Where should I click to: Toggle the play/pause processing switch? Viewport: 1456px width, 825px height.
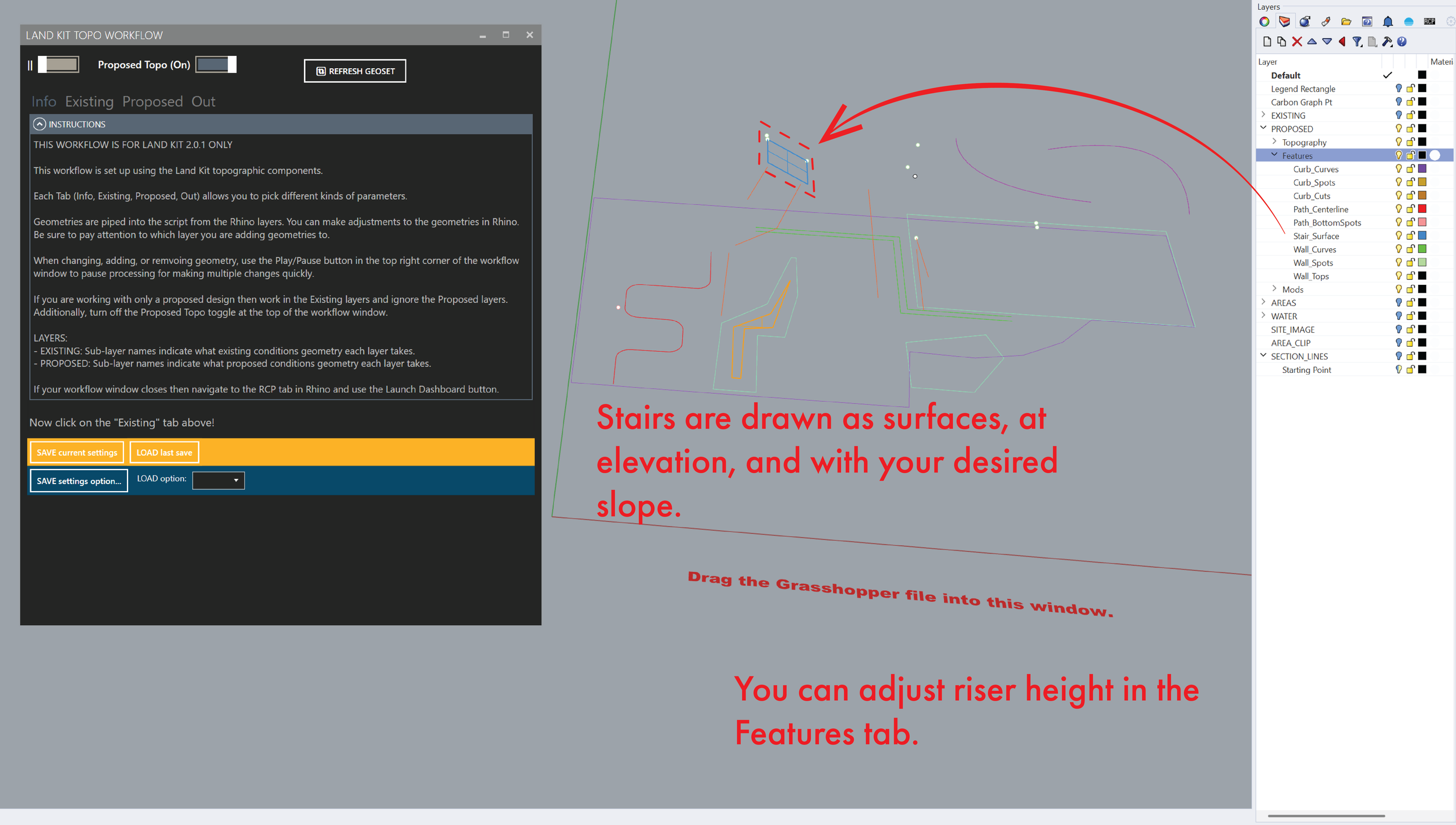(x=59, y=64)
